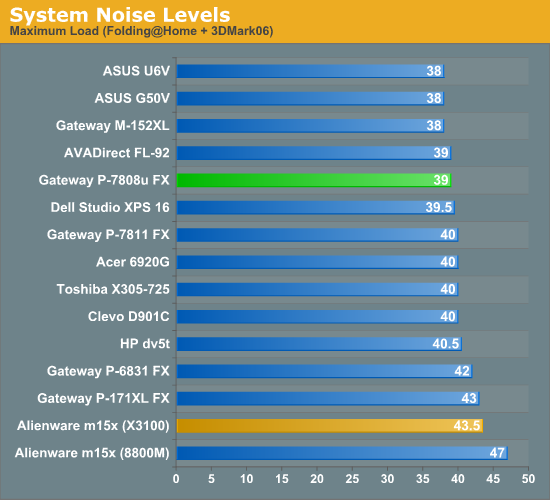Click the Dell Studio XPS 16 bar

315,207
